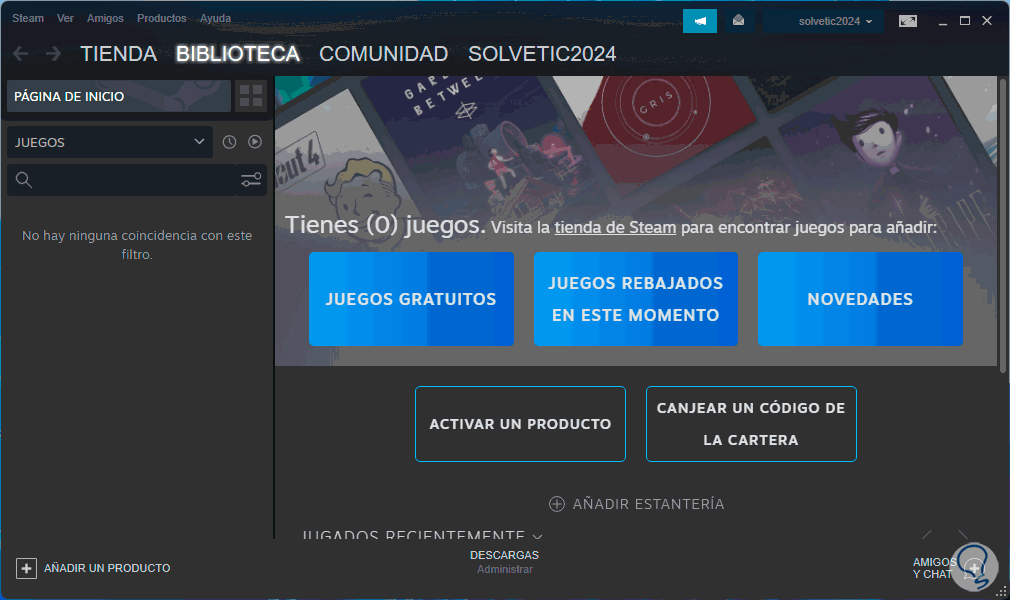
Task: Click CANJEAR UN CÓDIGO DE LA CARTERA button
Action: click(751, 424)
